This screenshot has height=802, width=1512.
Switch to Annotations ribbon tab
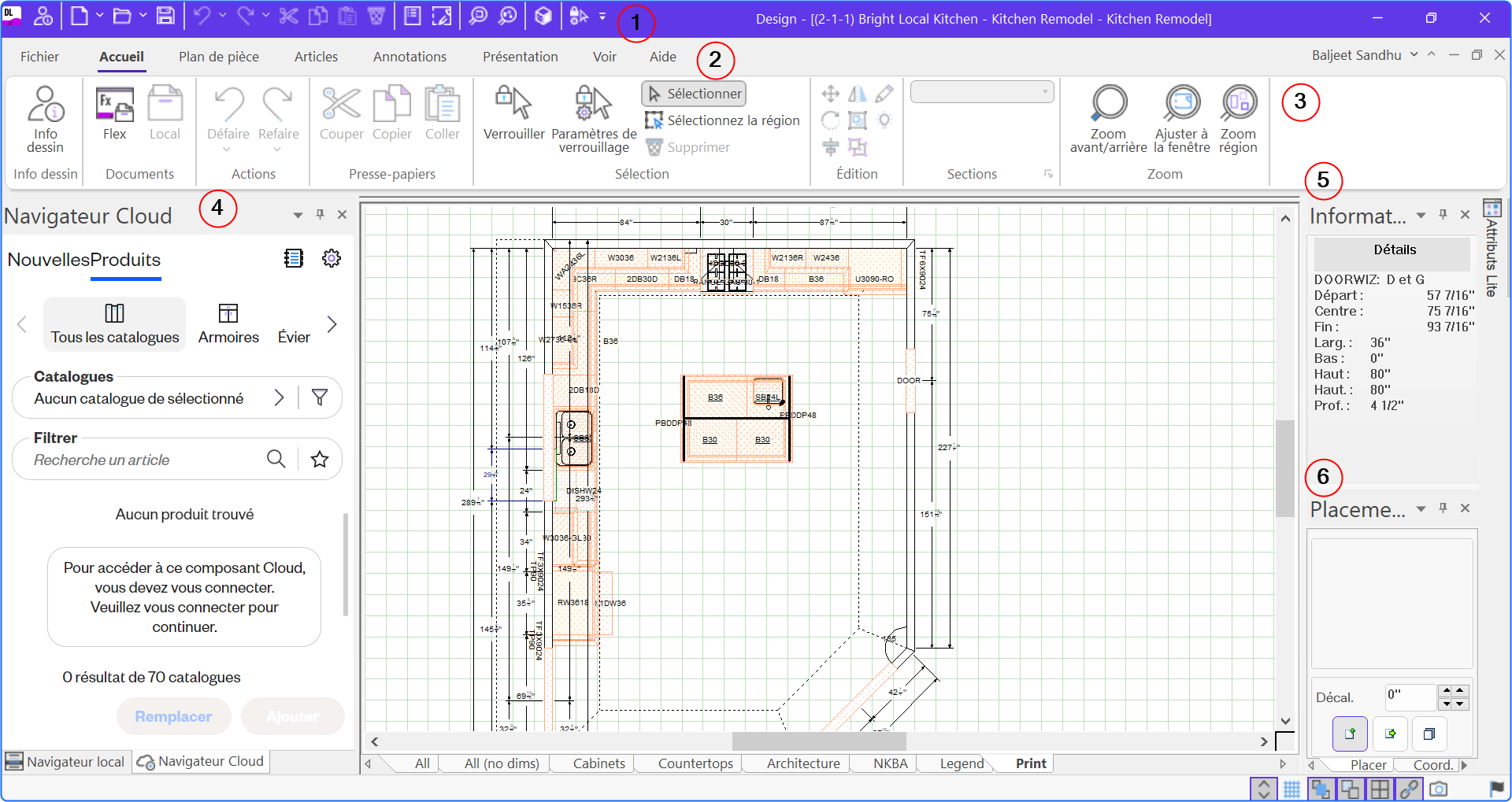[x=409, y=57]
